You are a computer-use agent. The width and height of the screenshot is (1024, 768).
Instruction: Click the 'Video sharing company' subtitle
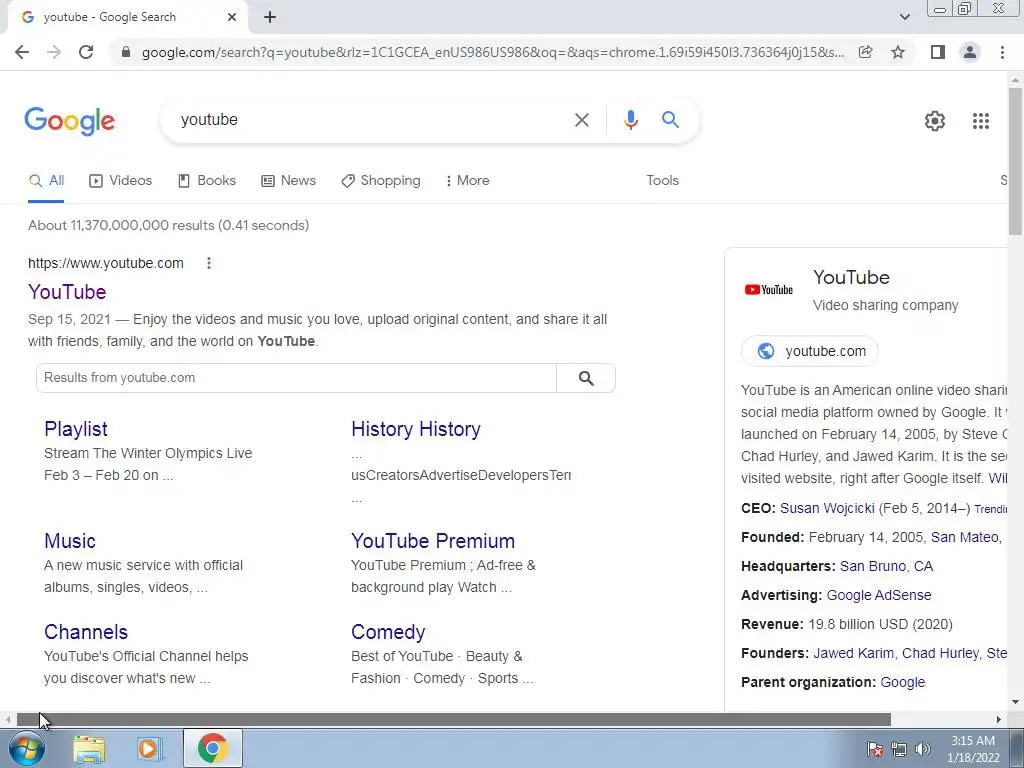click(x=886, y=306)
